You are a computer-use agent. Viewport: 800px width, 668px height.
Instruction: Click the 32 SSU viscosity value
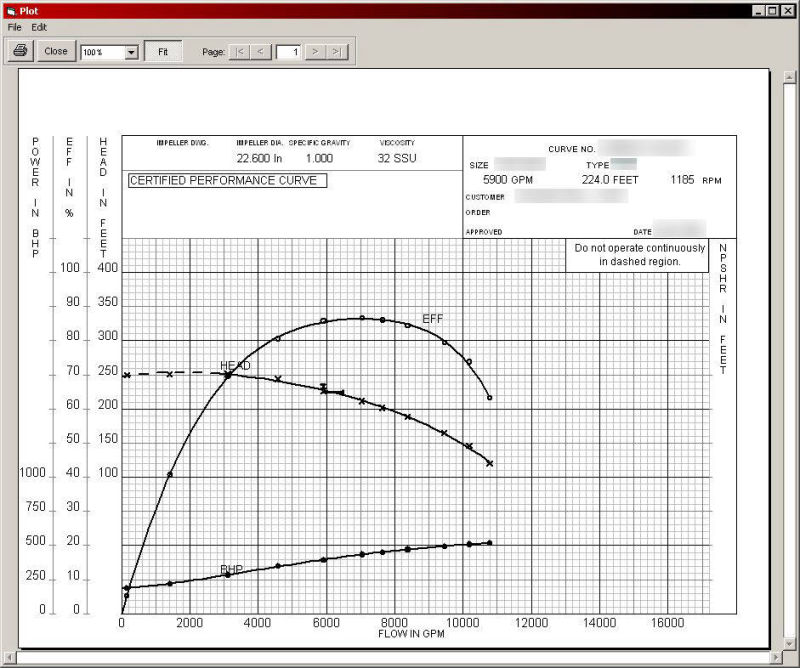[x=397, y=158]
